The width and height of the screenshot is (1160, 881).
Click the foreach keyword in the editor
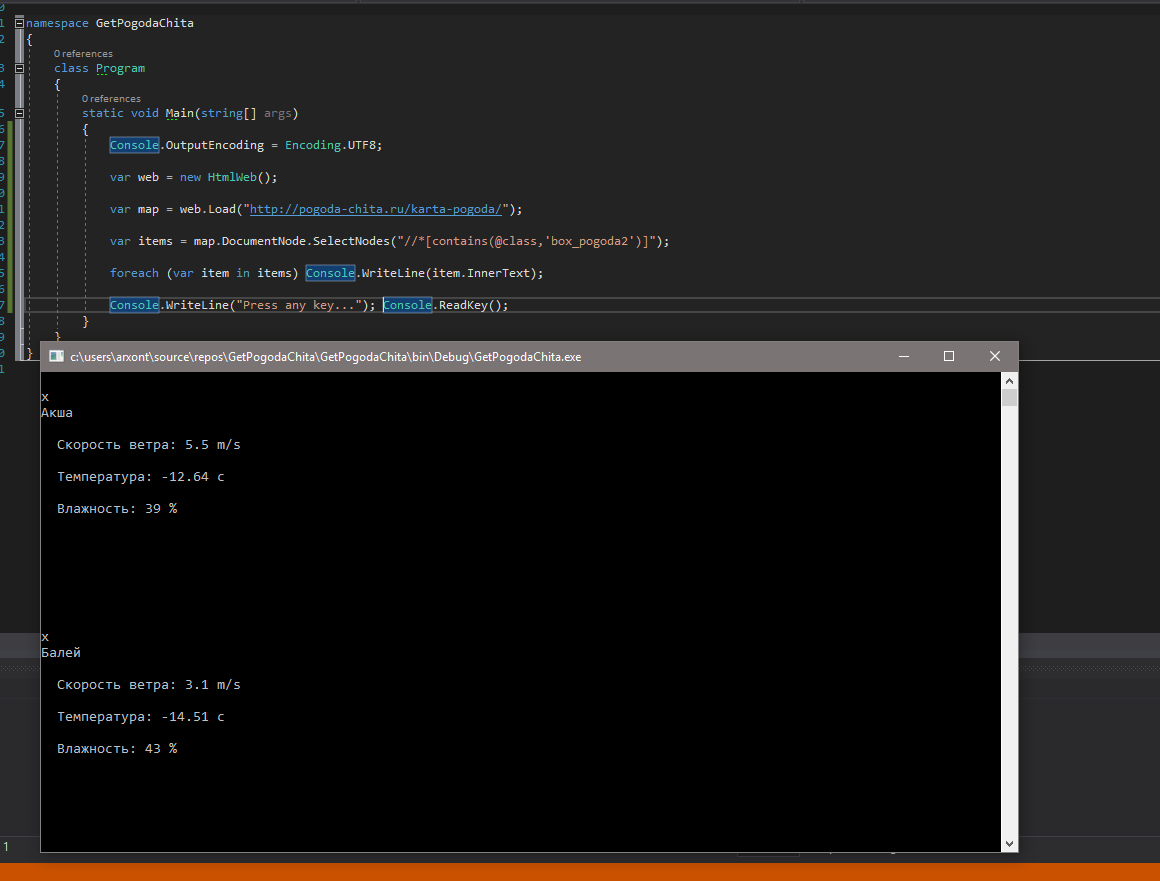pyautogui.click(x=134, y=273)
